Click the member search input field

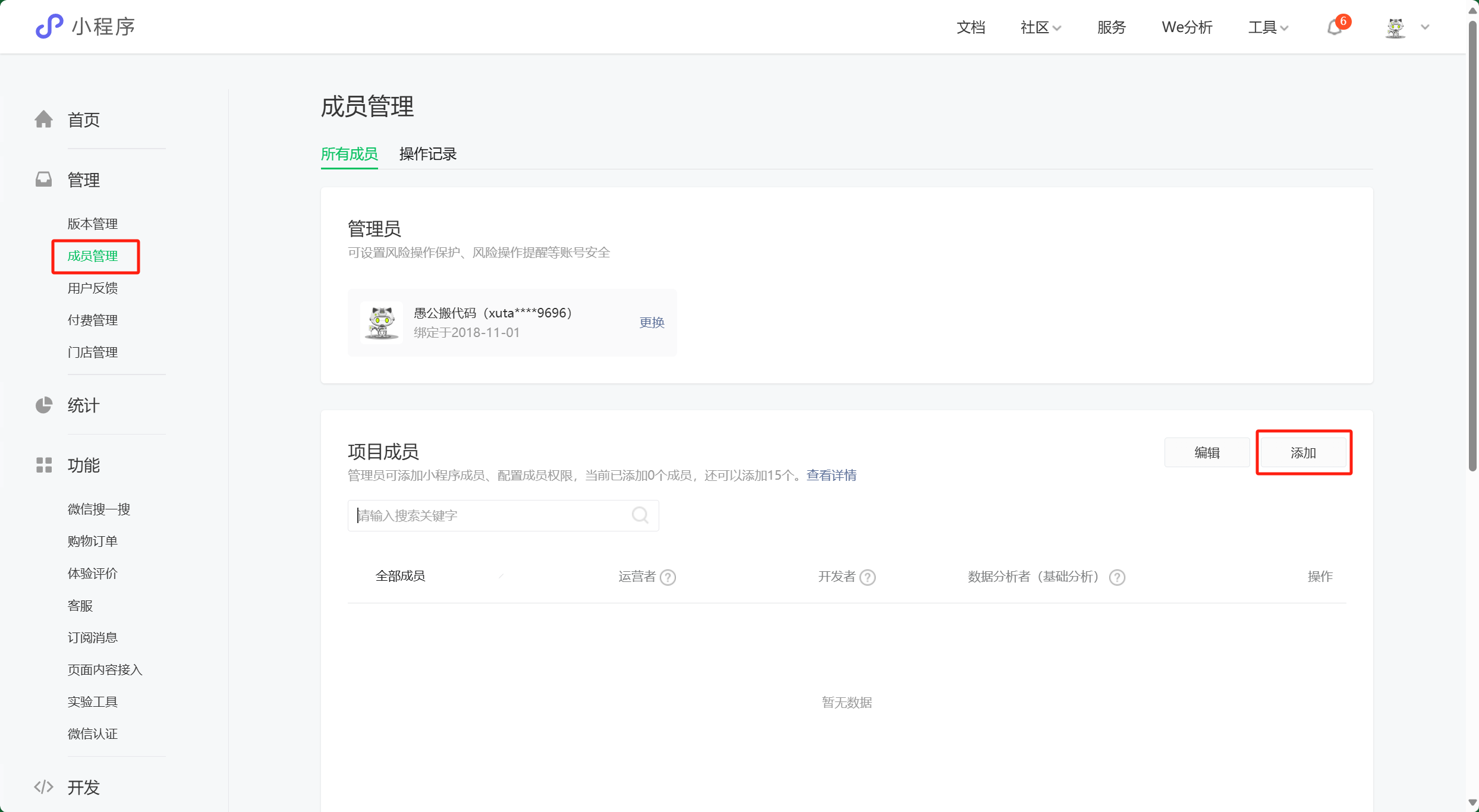coord(493,515)
